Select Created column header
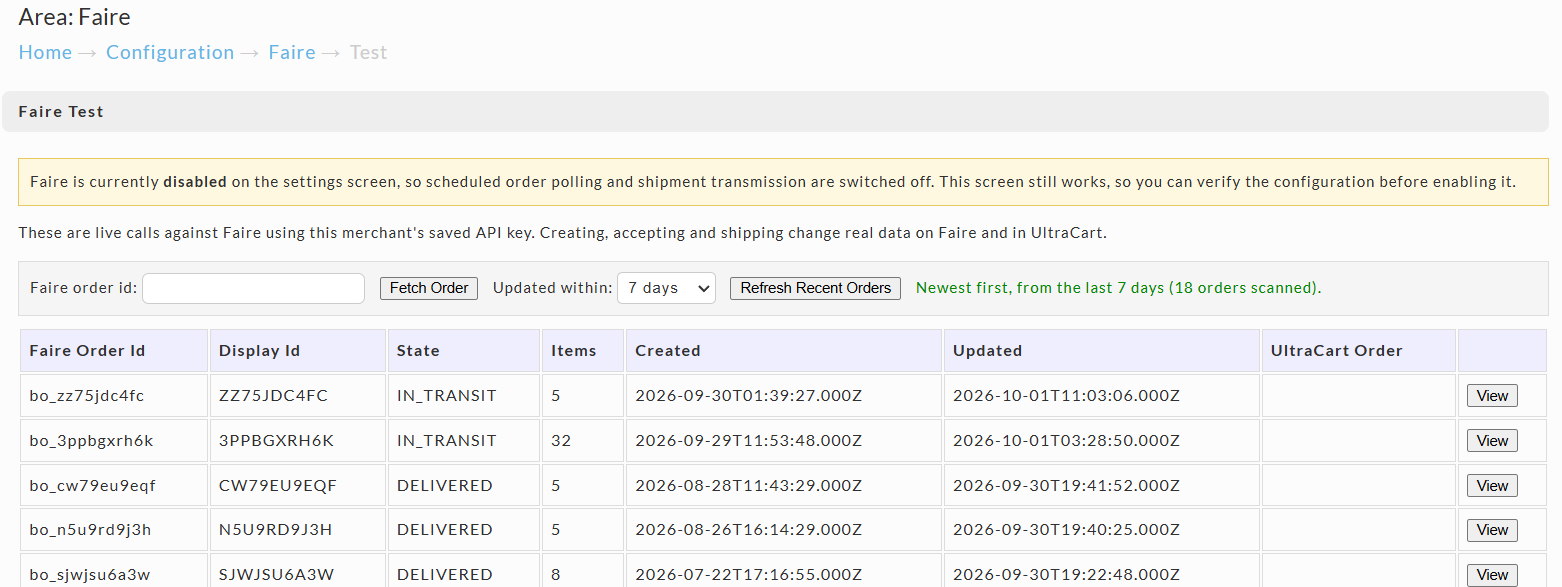1562x587 pixels. coord(784,351)
